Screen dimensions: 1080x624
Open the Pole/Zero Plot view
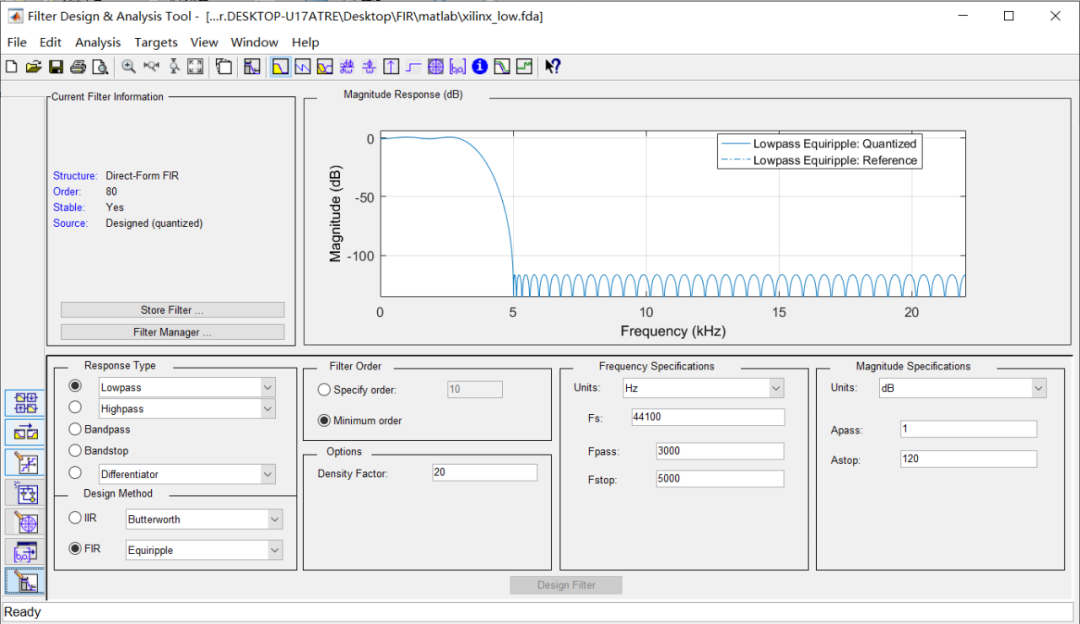coord(435,67)
